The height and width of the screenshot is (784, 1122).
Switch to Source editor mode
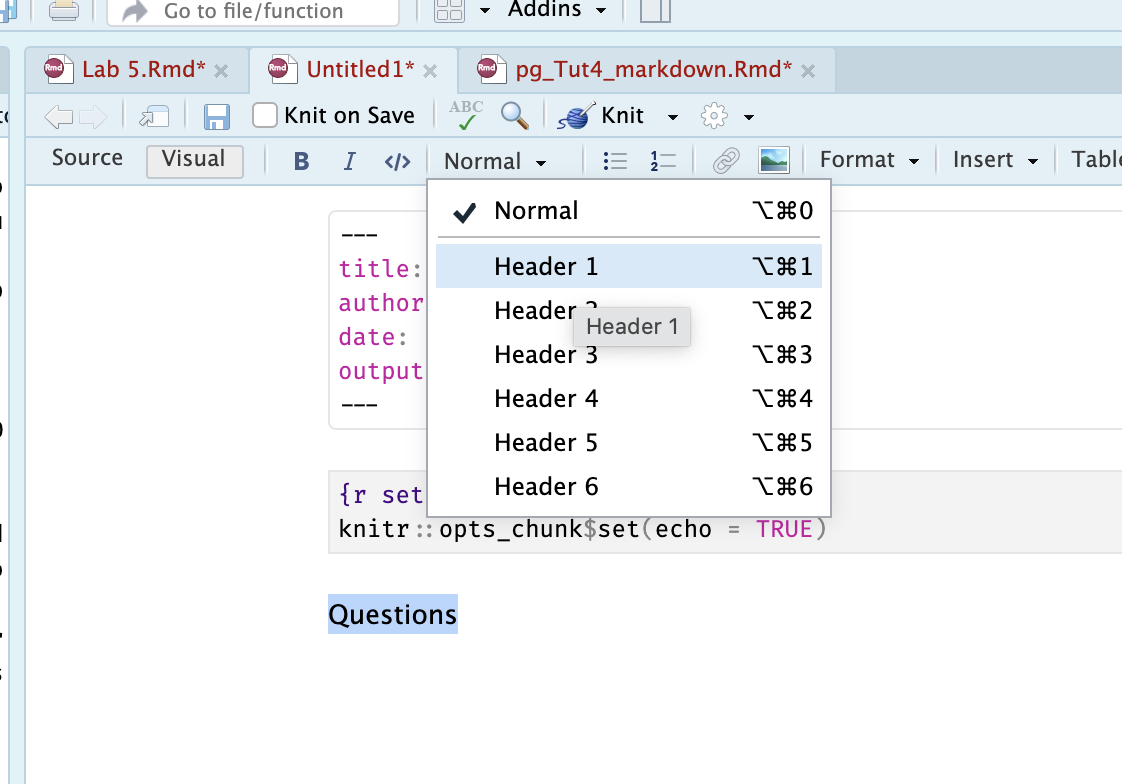point(87,158)
